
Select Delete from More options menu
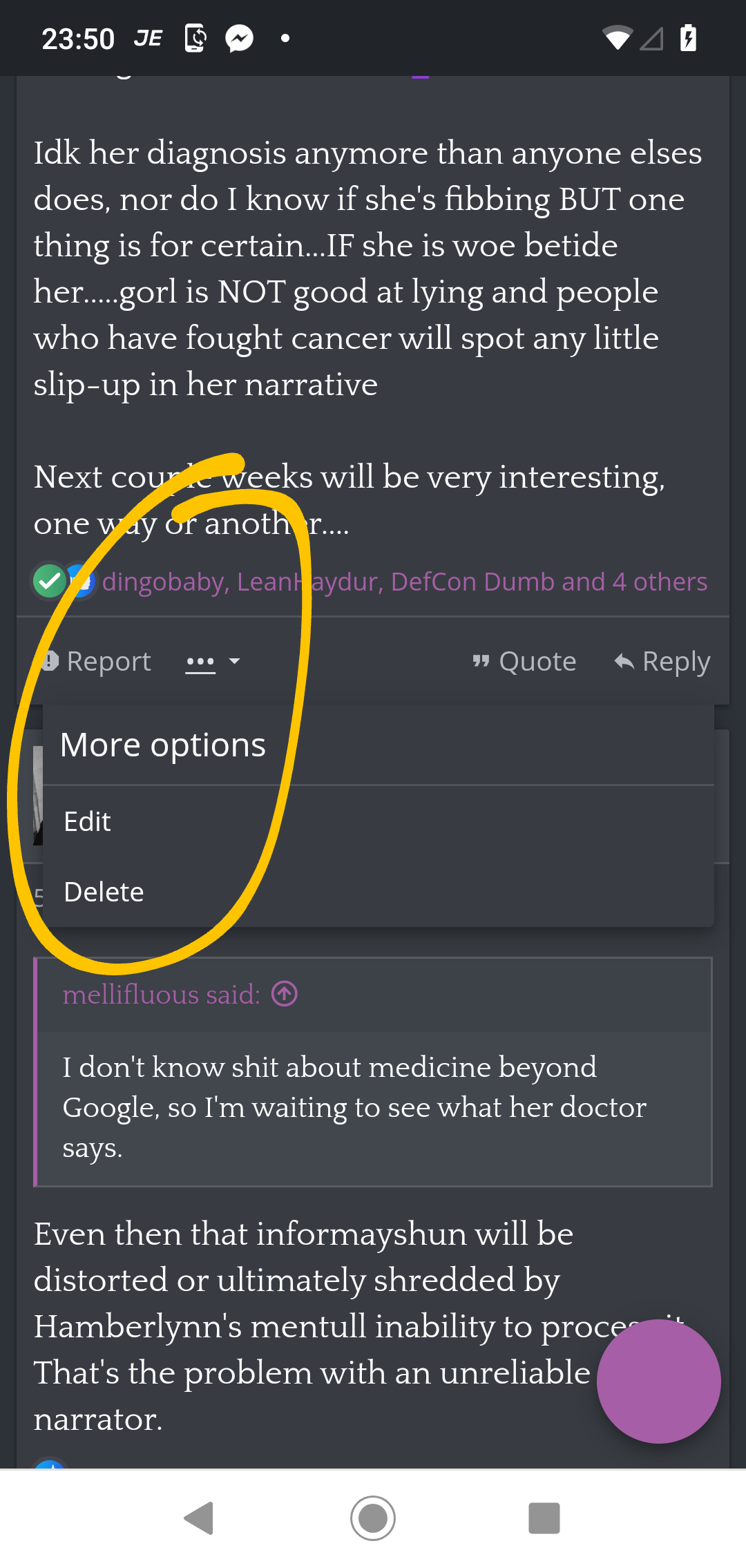tap(379, 892)
